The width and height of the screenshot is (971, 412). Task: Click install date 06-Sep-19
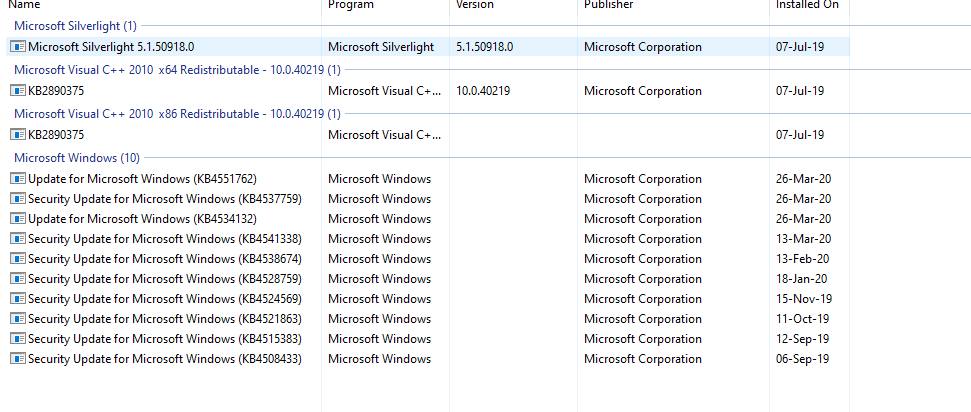[x=802, y=359]
